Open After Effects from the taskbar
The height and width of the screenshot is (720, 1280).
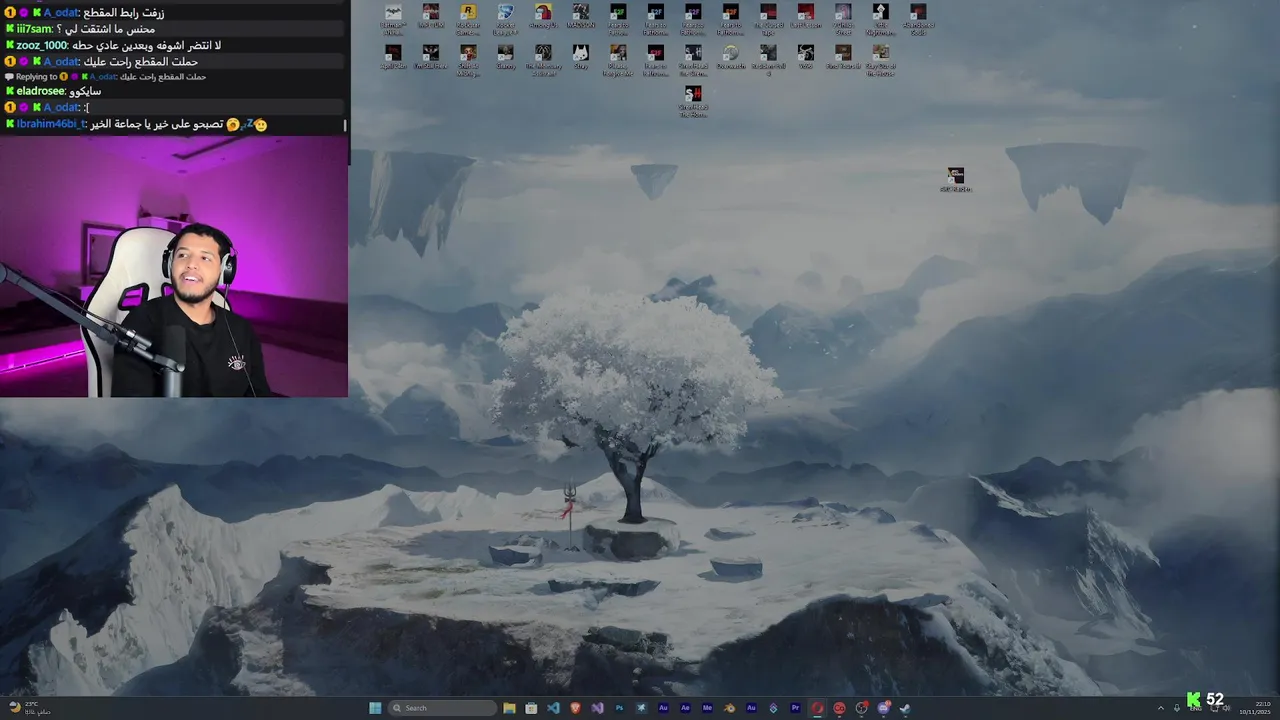685,708
